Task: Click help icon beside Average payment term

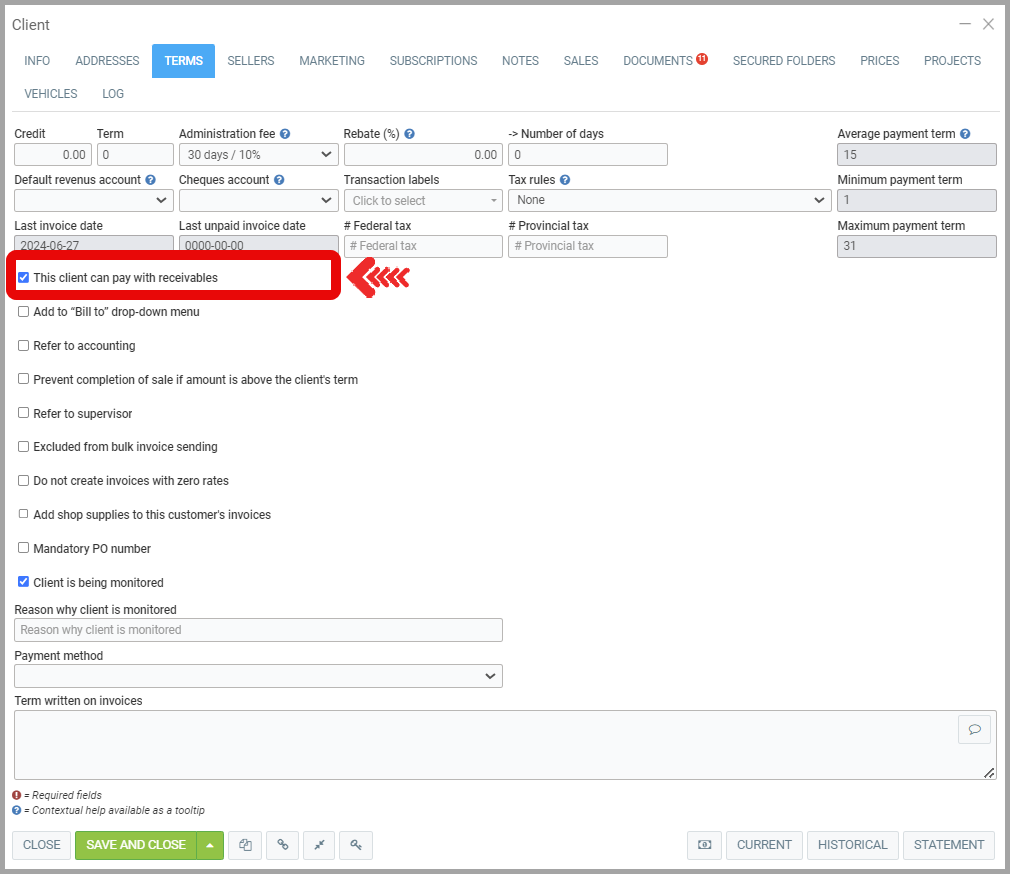Action: point(965,134)
